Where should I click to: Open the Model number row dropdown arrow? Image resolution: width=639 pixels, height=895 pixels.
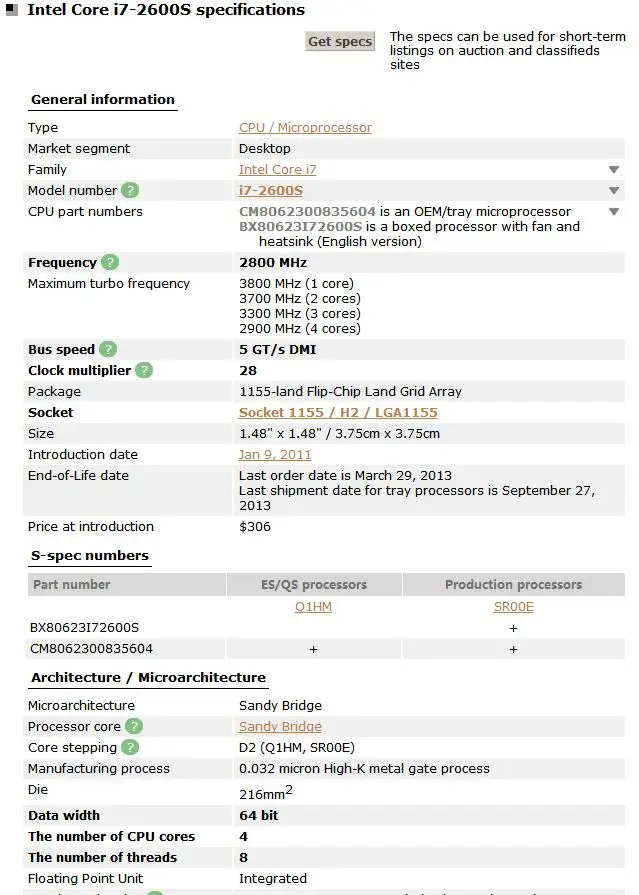tap(613, 191)
